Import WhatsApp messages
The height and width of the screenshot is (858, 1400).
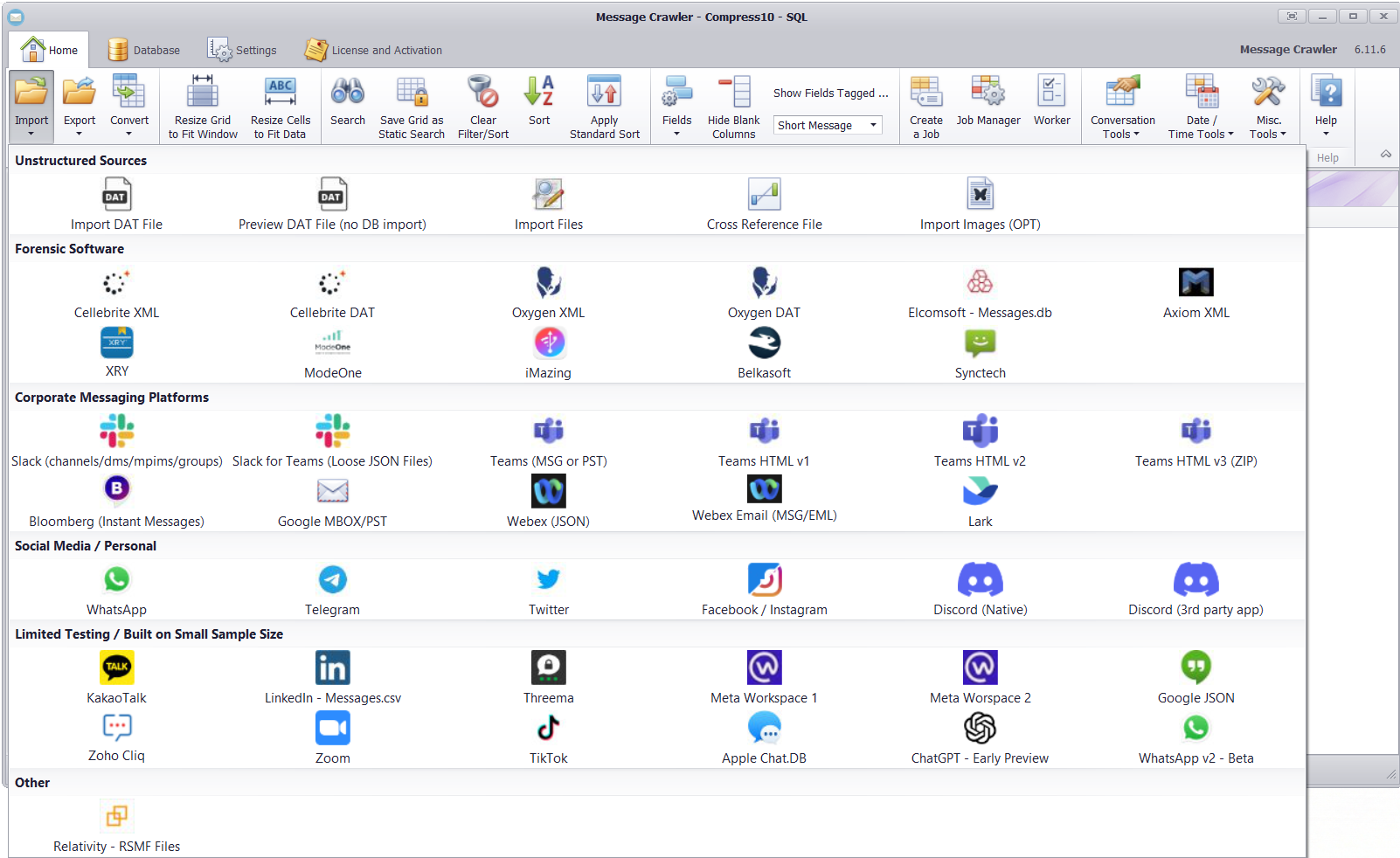coord(116,591)
